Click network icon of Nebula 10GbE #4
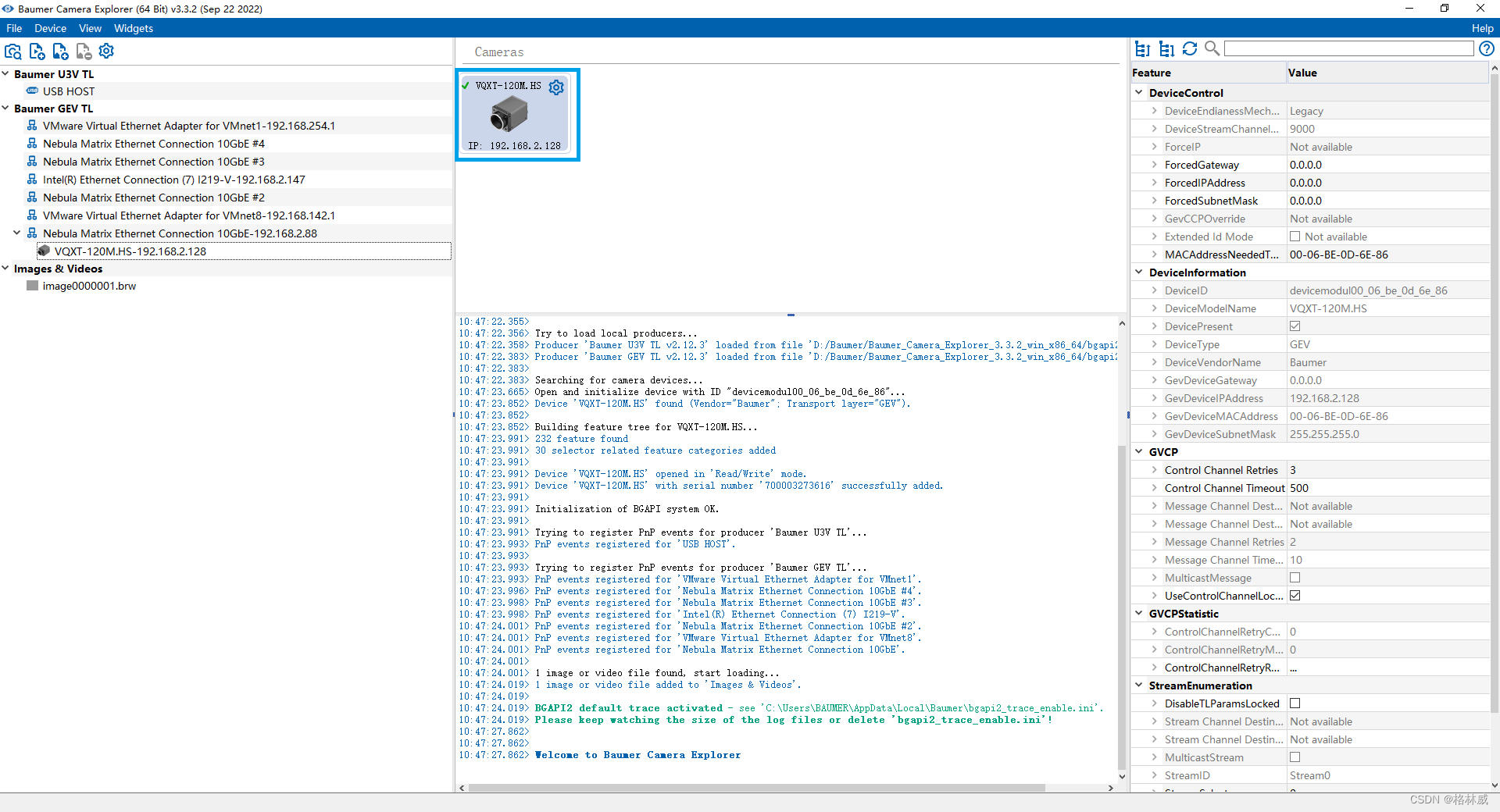The image size is (1500, 812). [32, 143]
